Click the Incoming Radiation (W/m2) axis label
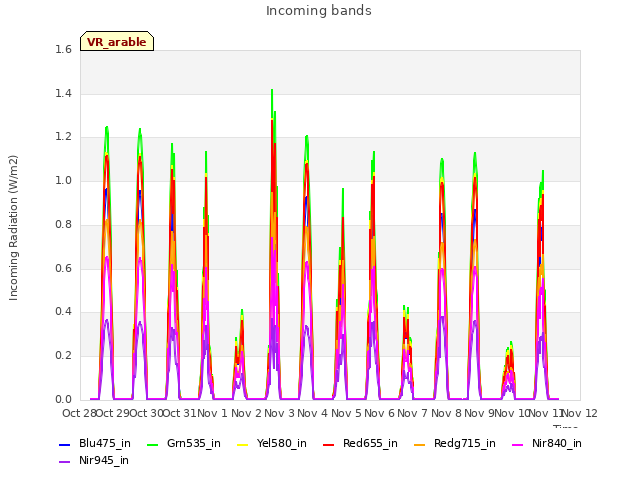 [x=13, y=228]
